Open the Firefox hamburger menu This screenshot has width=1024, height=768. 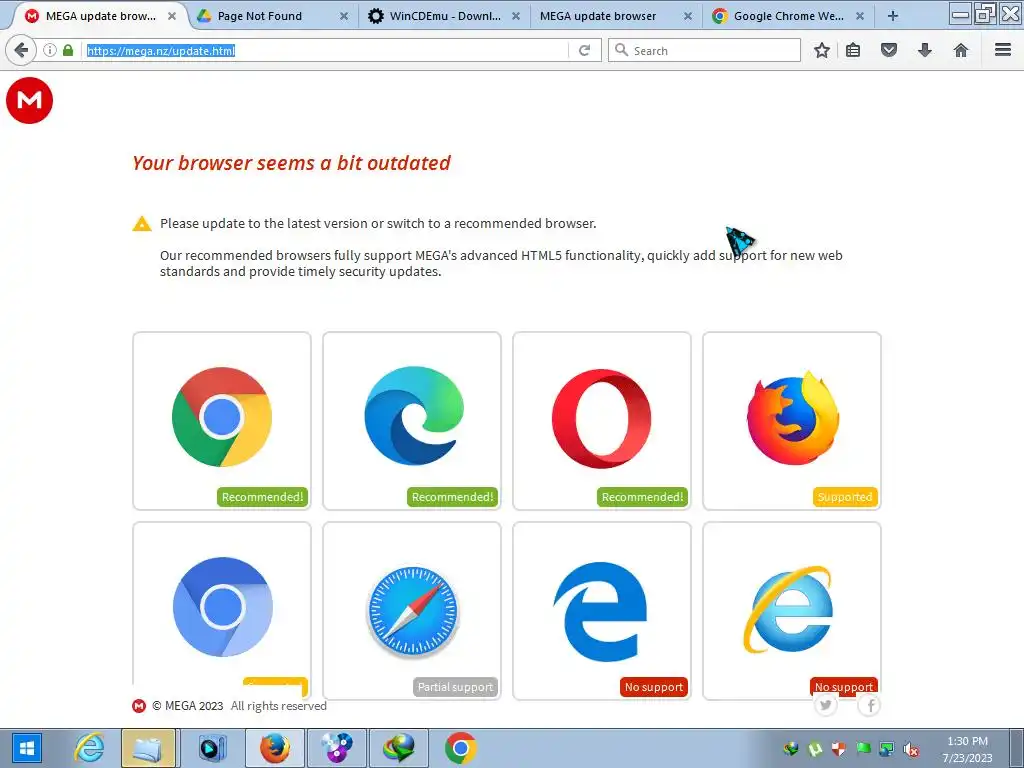click(1003, 50)
